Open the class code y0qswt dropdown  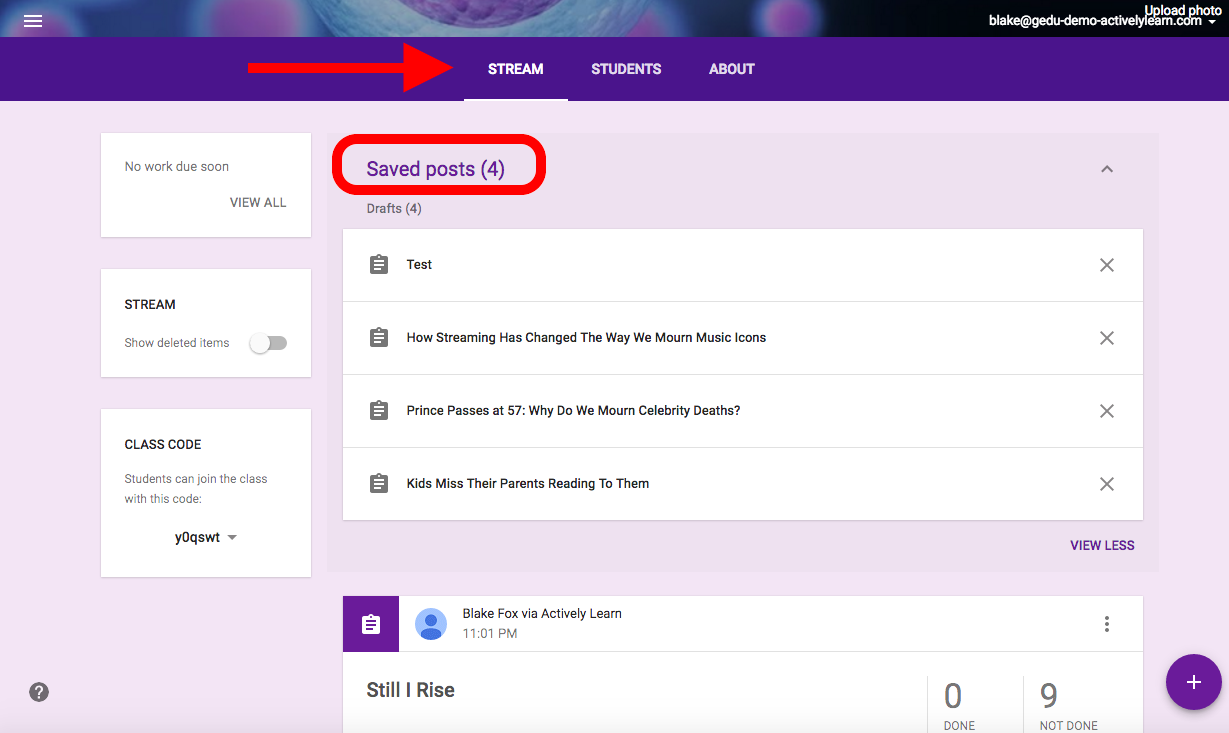click(206, 538)
